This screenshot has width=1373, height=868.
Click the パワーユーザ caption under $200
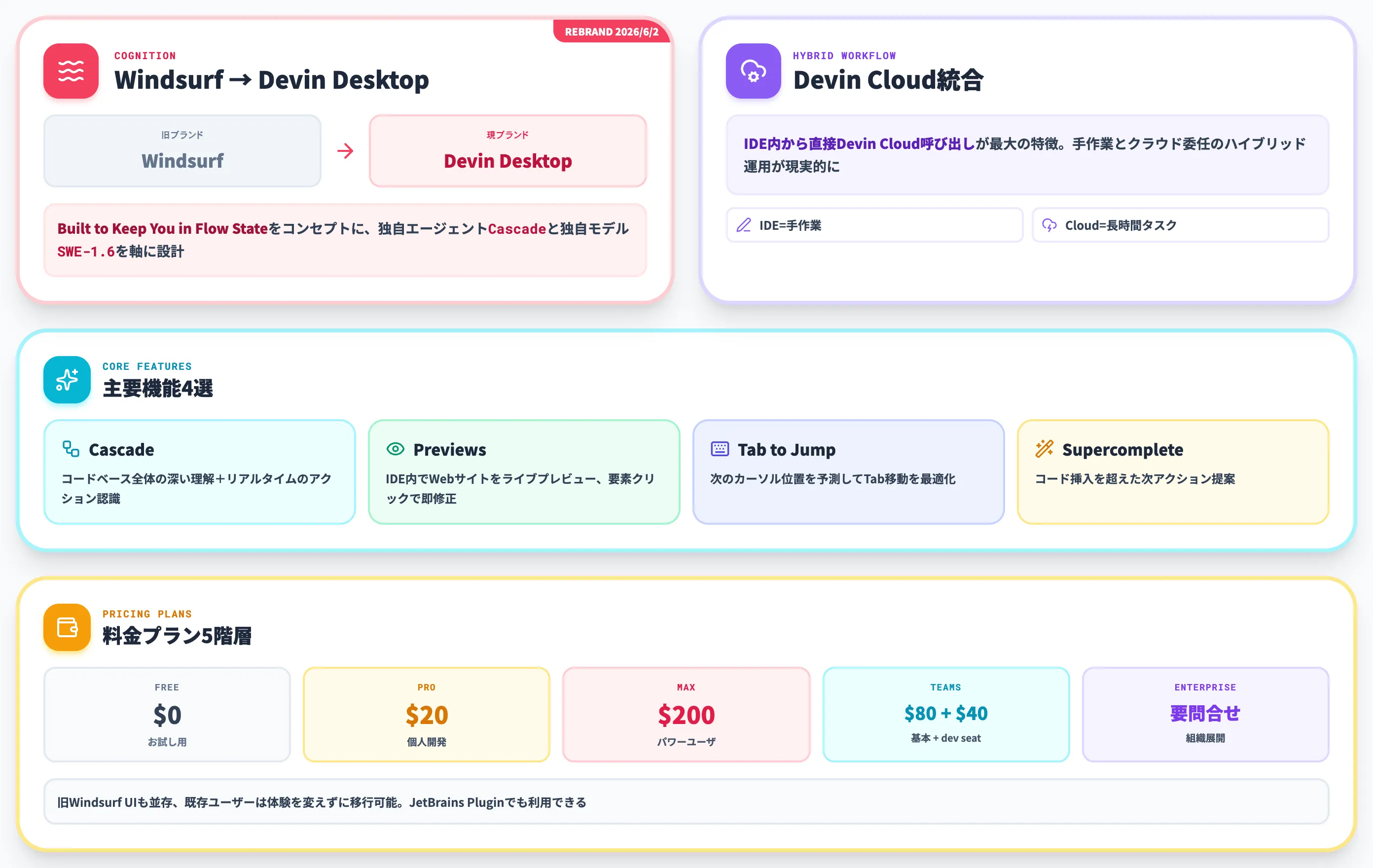(686, 742)
